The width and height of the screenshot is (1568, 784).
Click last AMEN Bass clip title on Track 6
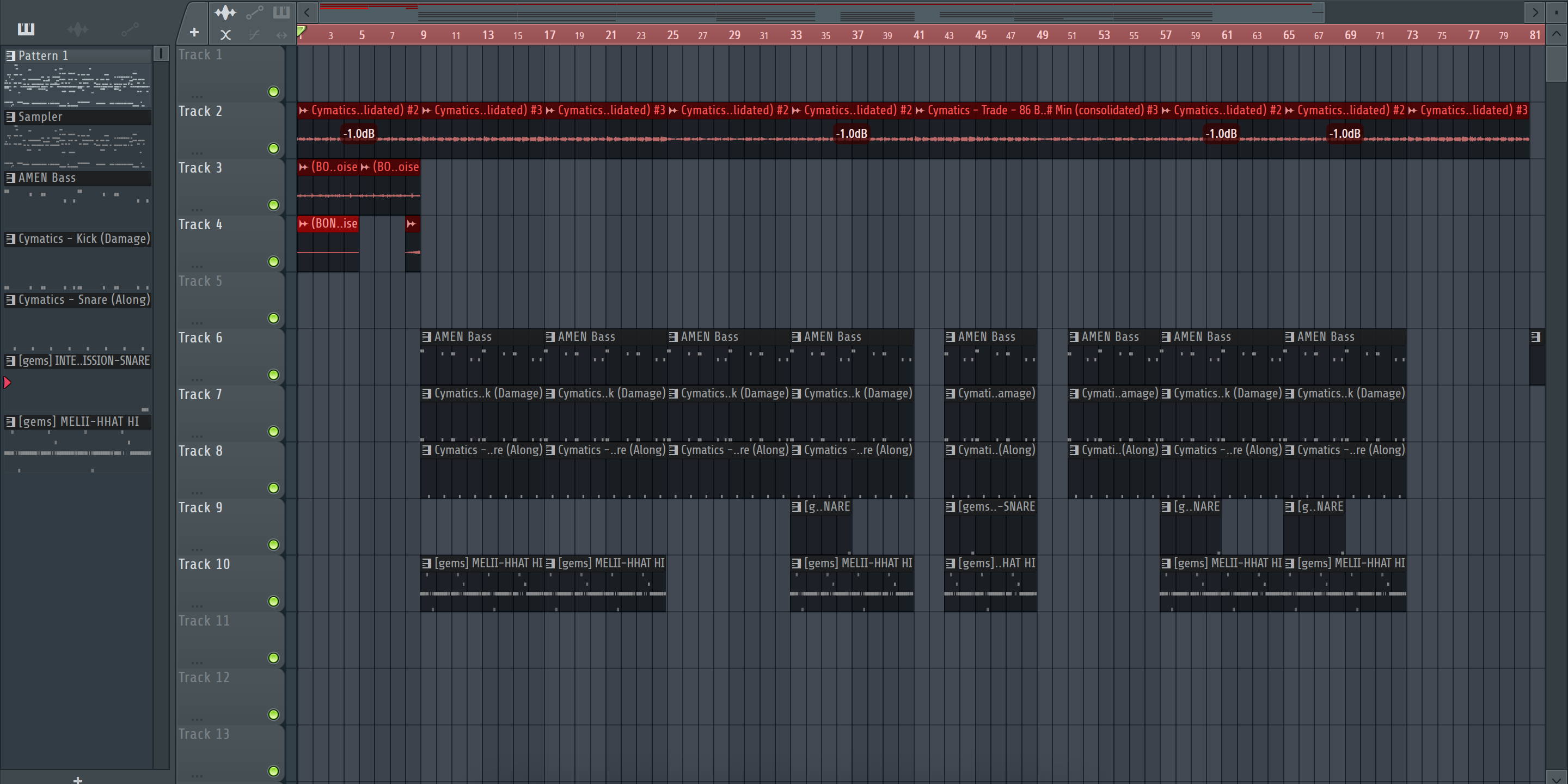click(x=1326, y=336)
